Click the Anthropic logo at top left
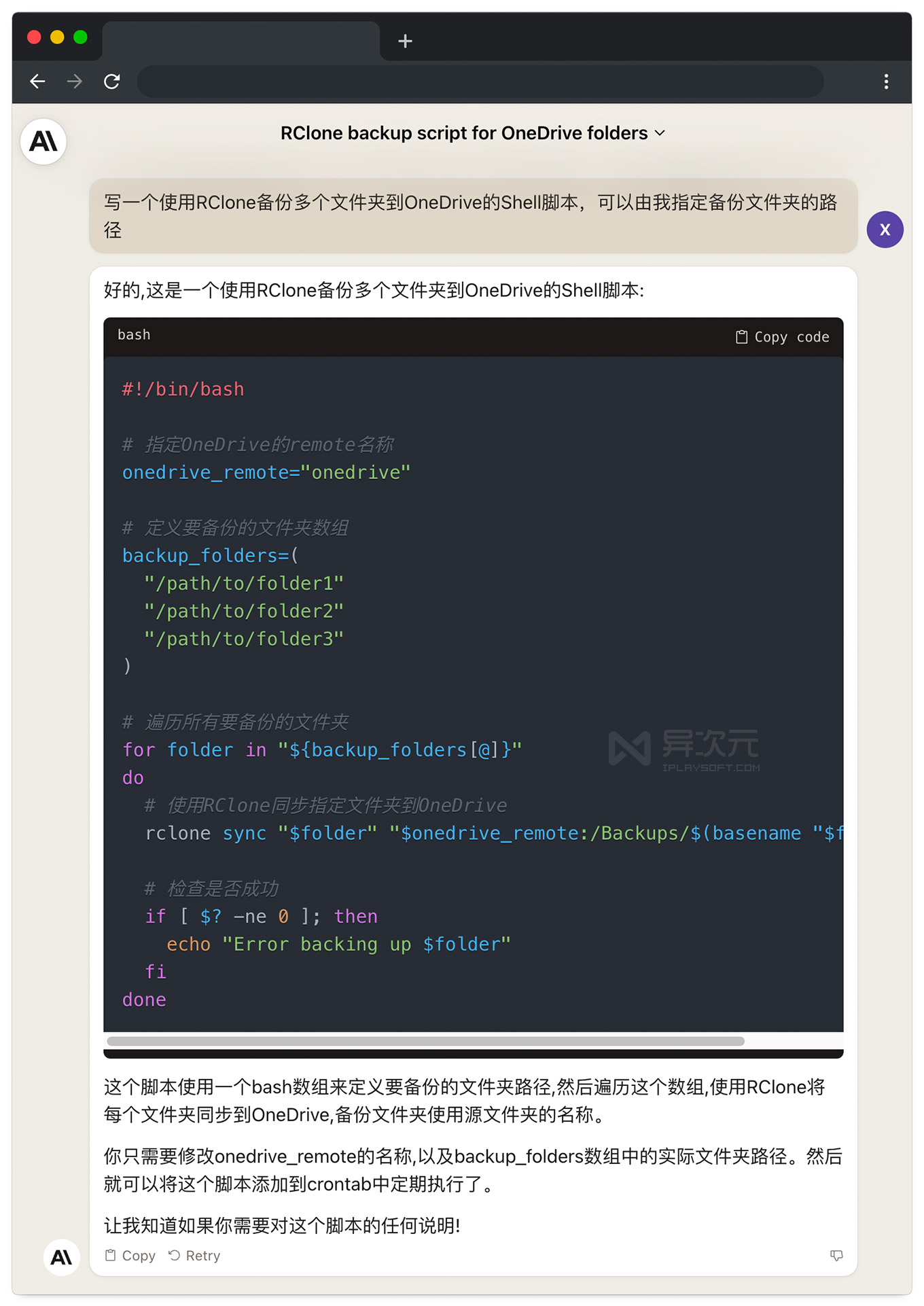This screenshot has height=1306, width=924. point(43,141)
